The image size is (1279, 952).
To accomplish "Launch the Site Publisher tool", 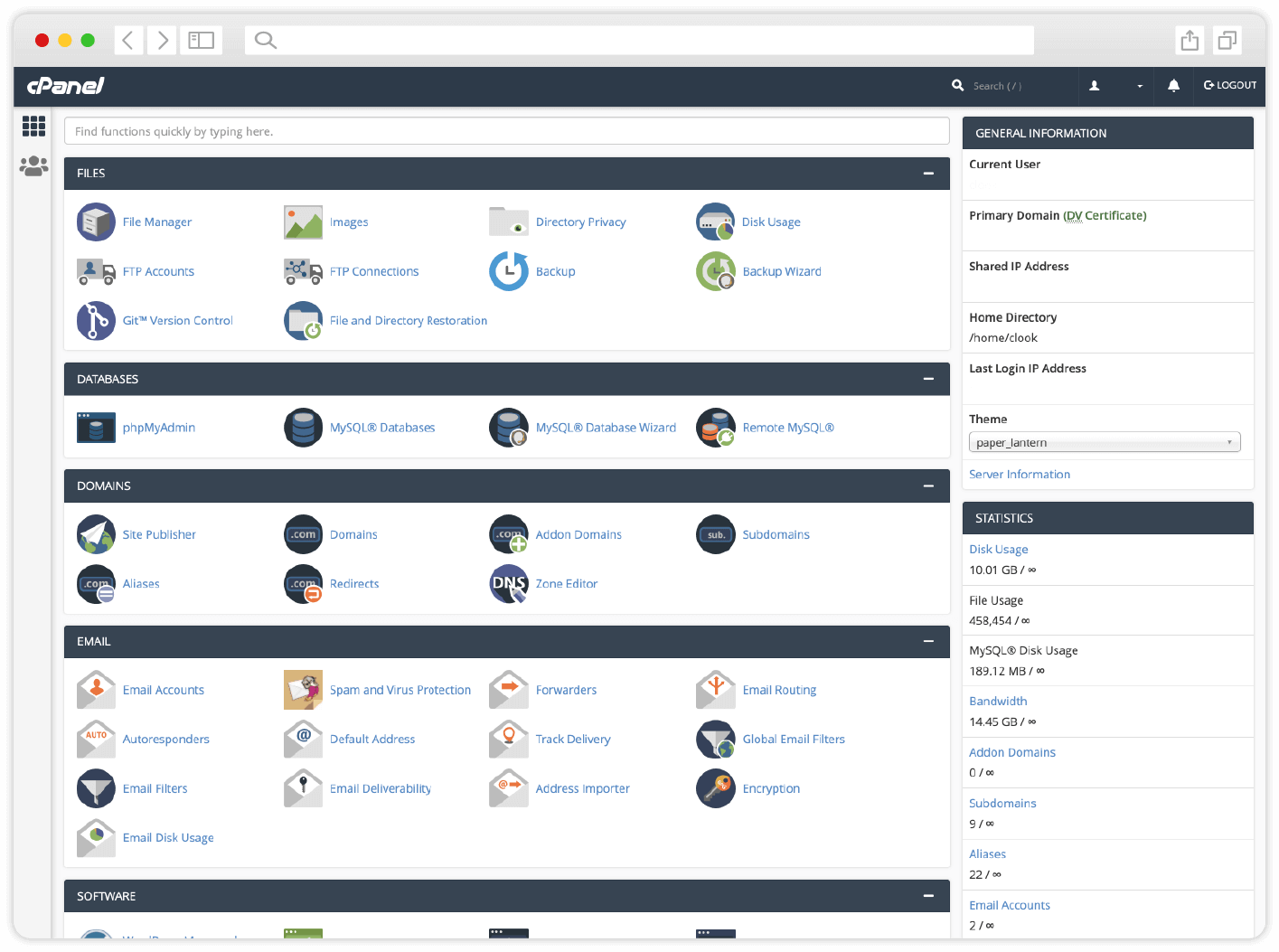I will (96, 534).
